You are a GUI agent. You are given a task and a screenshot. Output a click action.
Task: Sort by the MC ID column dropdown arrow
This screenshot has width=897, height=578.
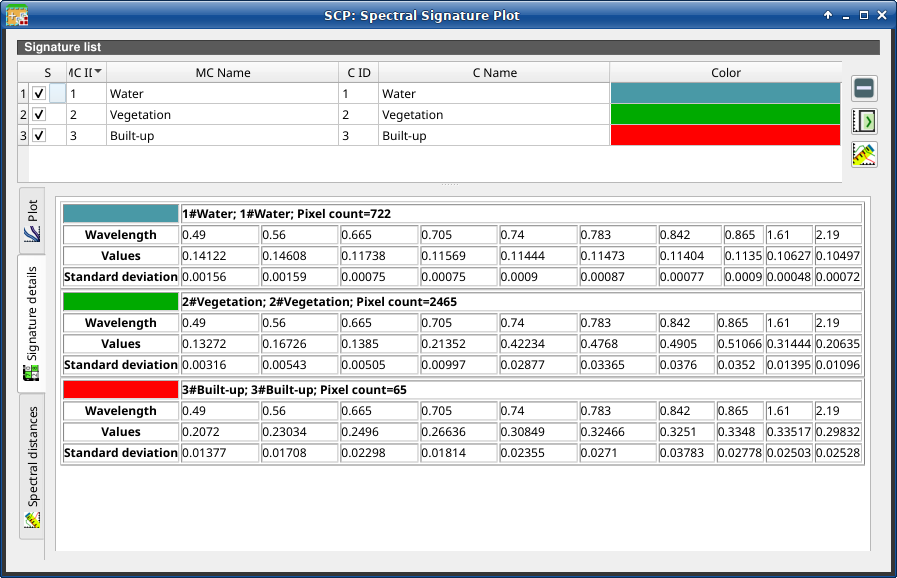pos(98,72)
